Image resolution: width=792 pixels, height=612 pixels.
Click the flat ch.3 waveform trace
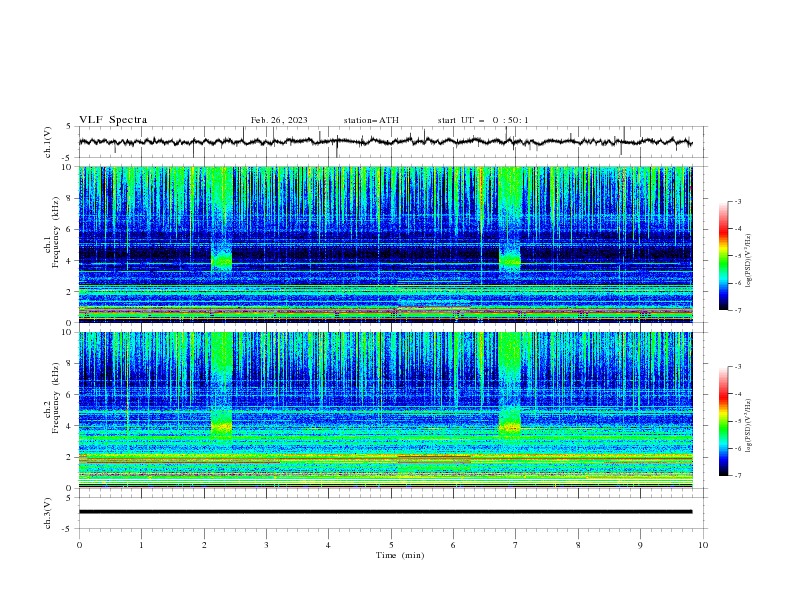click(x=385, y=512)
